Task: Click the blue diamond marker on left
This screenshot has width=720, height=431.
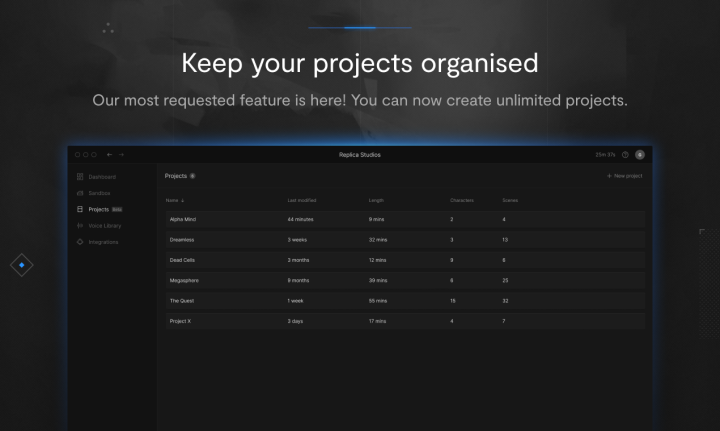Action: click(x=22, y=265)
